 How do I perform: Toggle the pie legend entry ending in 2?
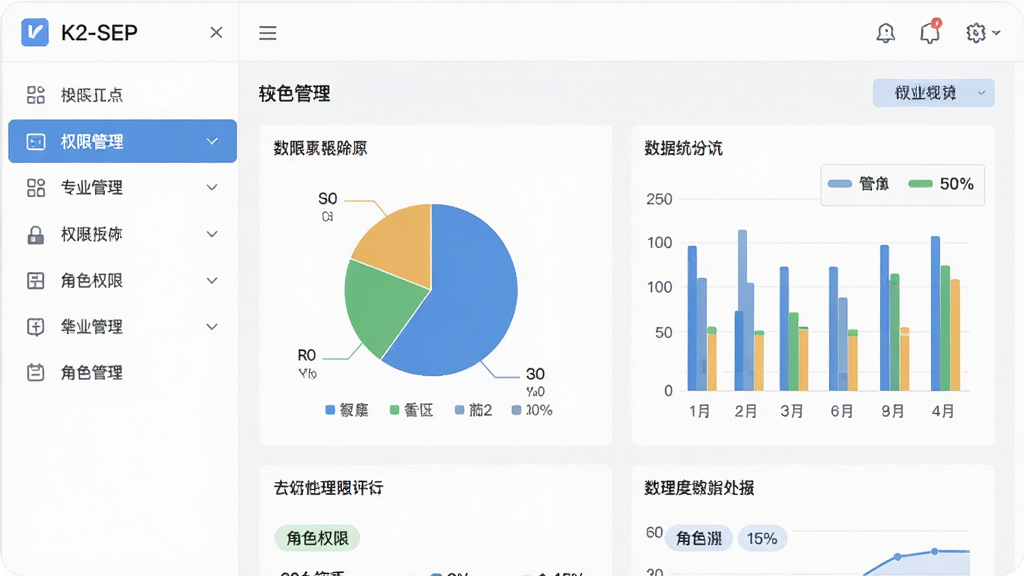coord(473,410)
